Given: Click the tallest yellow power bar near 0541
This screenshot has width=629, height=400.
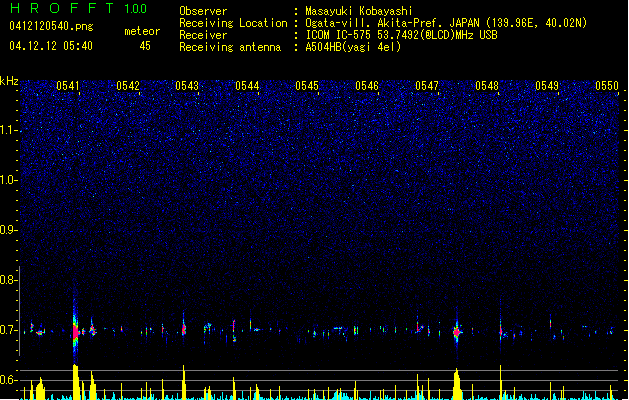Looking at the screenshot, I should point(75,382).
